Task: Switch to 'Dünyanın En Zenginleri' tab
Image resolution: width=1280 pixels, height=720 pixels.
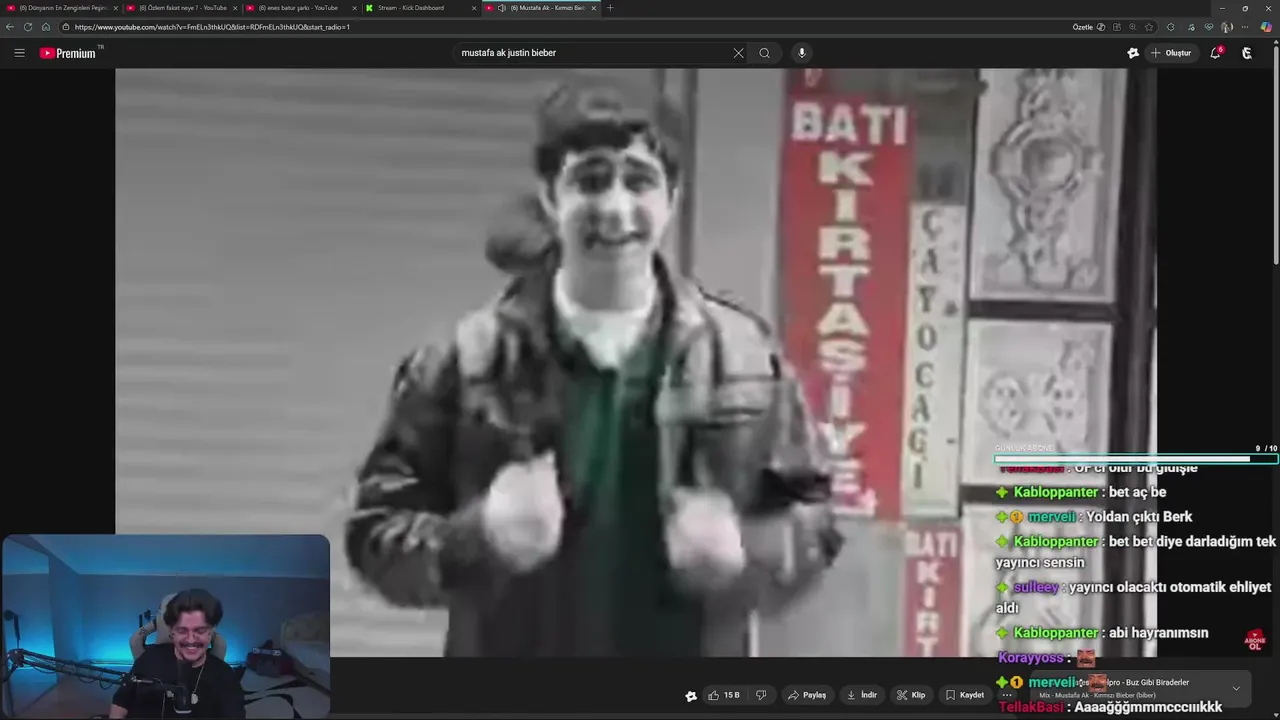Action: tap(60, 8)
